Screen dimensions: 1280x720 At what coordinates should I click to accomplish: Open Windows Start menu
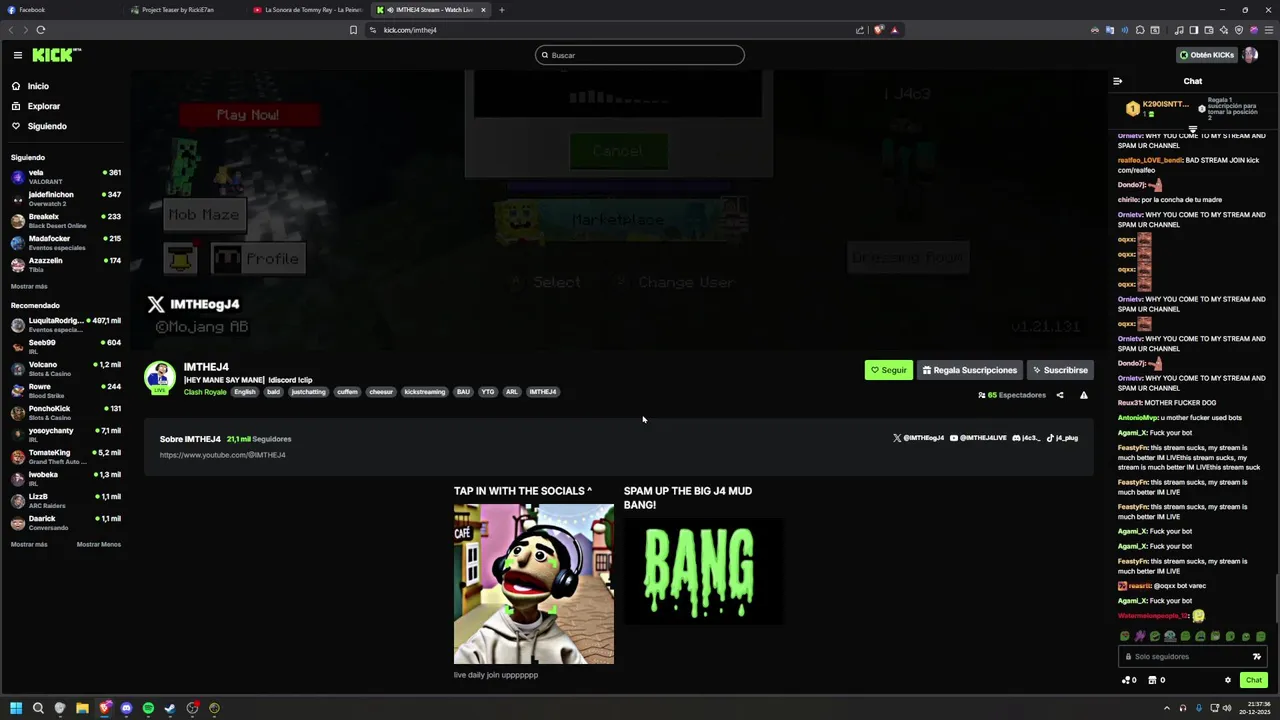tap(16, 708)
